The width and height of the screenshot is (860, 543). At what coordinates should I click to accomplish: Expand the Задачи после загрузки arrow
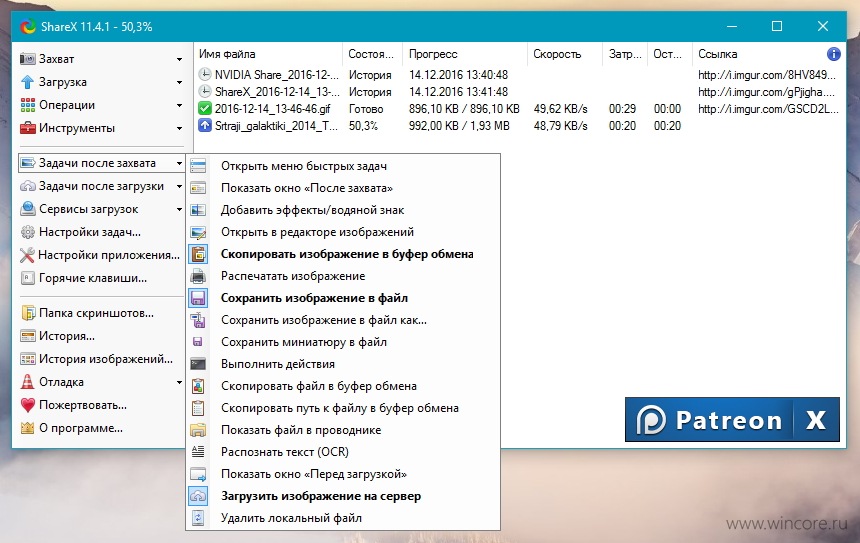pyautogui.click(x=179, y=186)
